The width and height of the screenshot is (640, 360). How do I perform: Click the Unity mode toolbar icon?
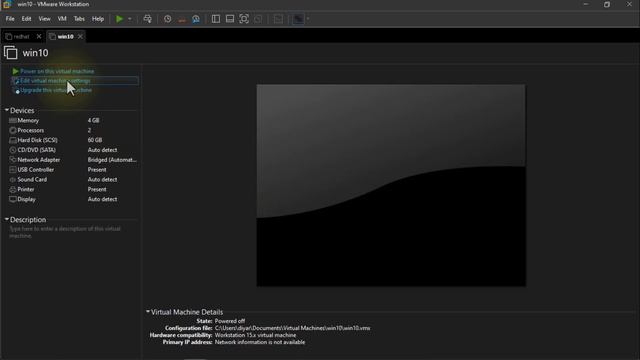[x=258, y=19]
